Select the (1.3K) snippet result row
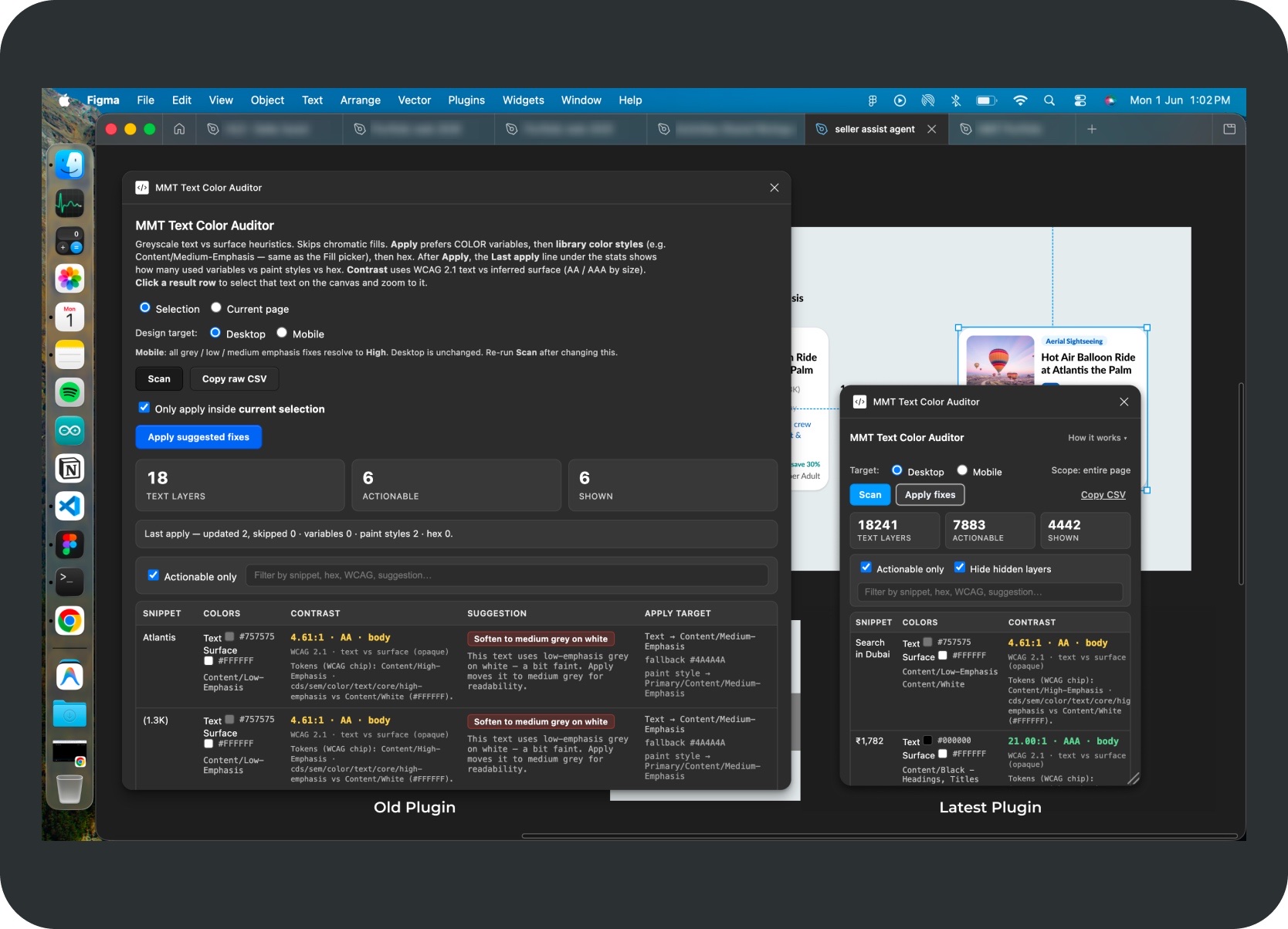 pyautogui.click(x=456, y=748)
